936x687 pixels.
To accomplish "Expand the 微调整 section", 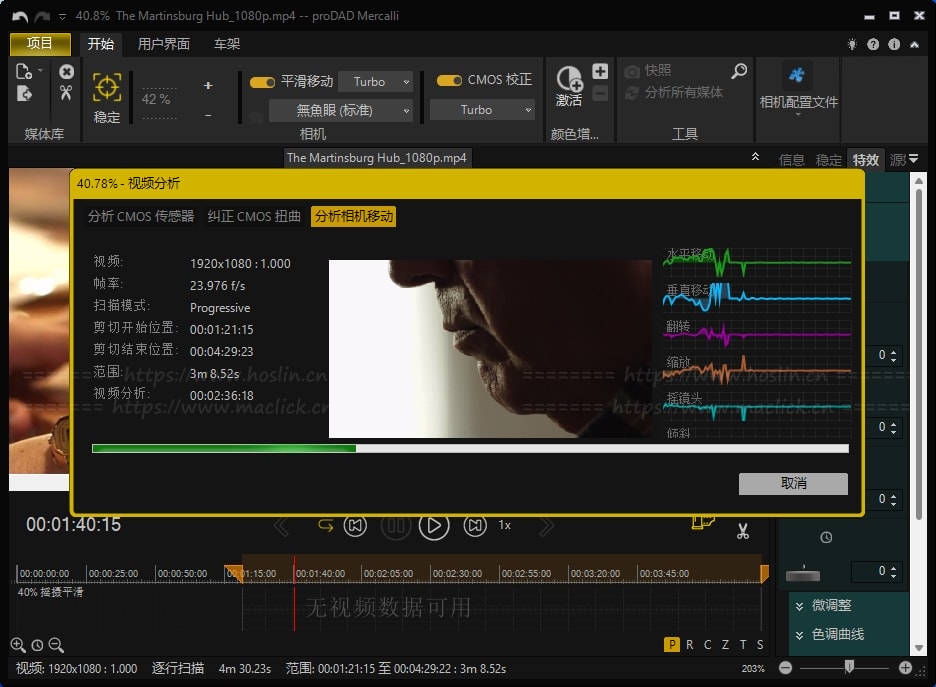I will tap(830, 605).
